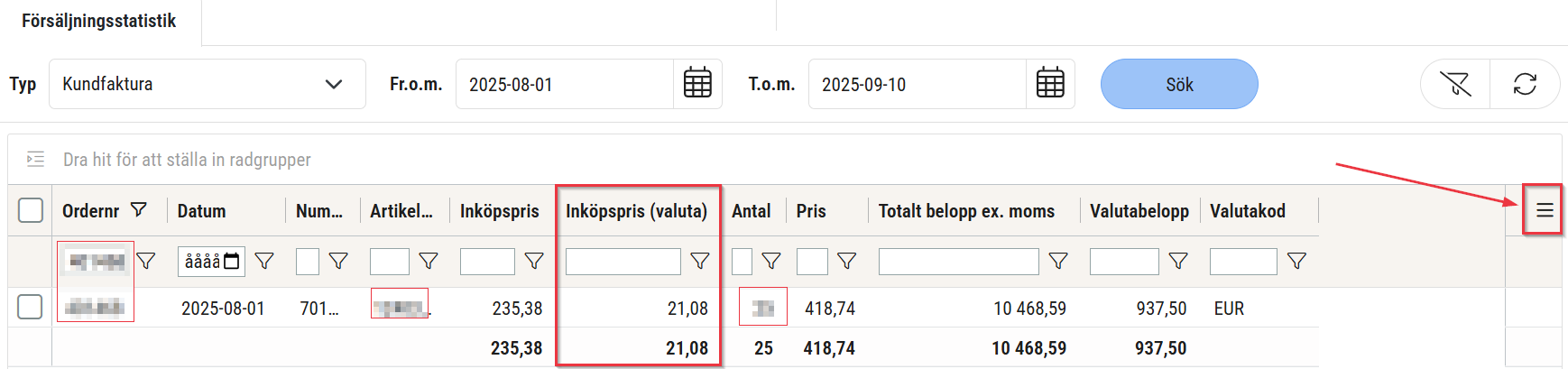Click filter funnel in Ordernr header

[139, 210]
